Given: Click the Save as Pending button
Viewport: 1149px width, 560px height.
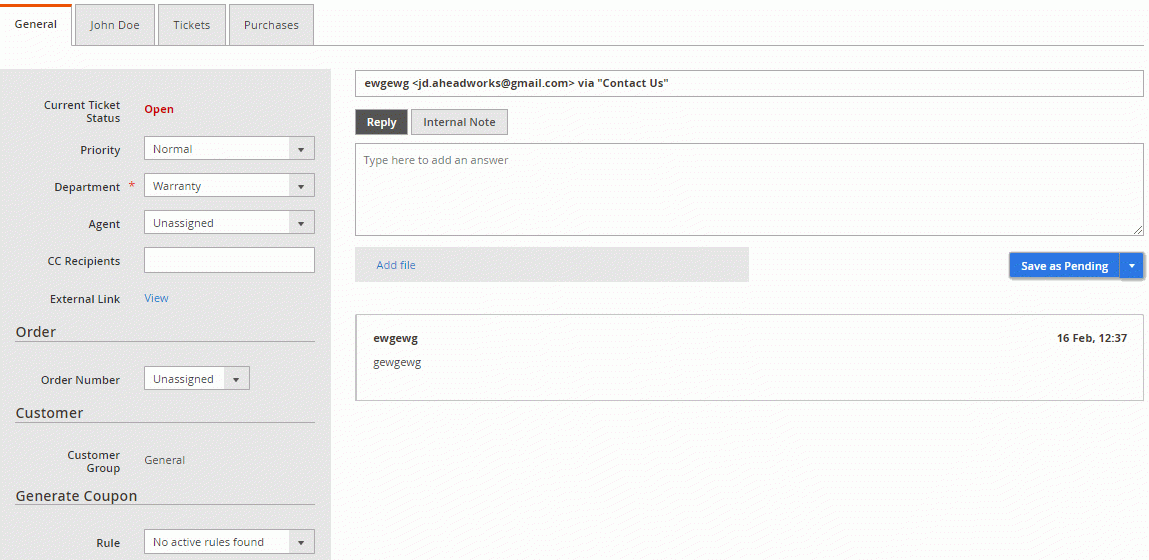Looking at the screenshot, I should 1063,266.
